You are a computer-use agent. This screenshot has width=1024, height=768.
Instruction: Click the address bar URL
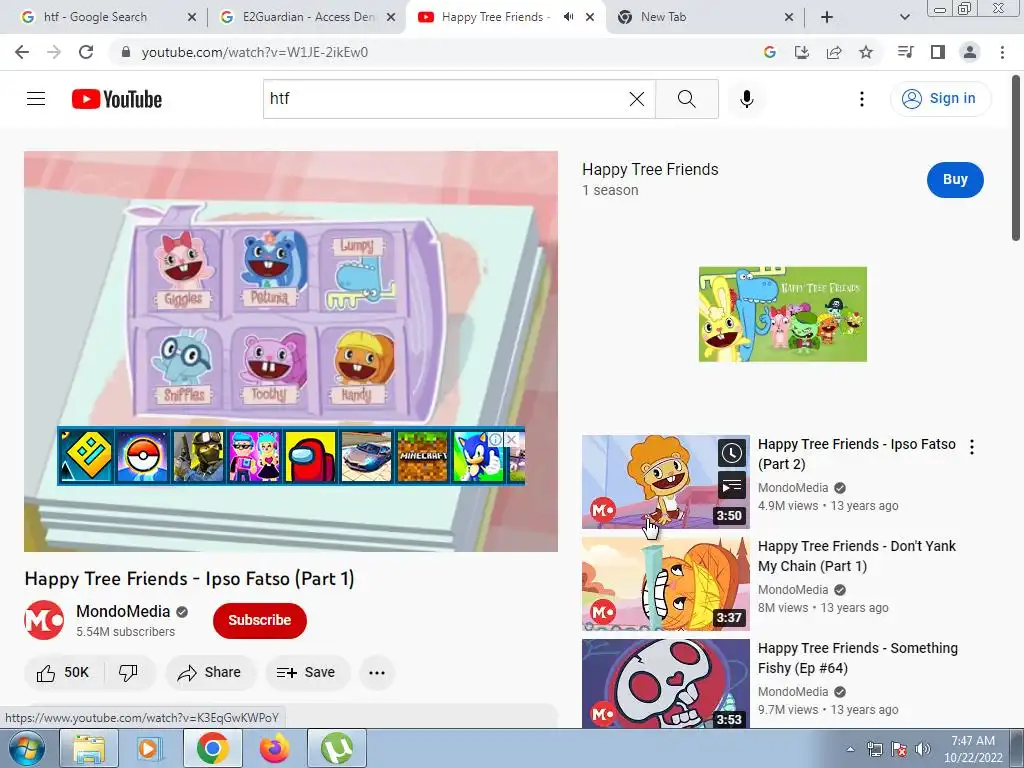(255, 52)
